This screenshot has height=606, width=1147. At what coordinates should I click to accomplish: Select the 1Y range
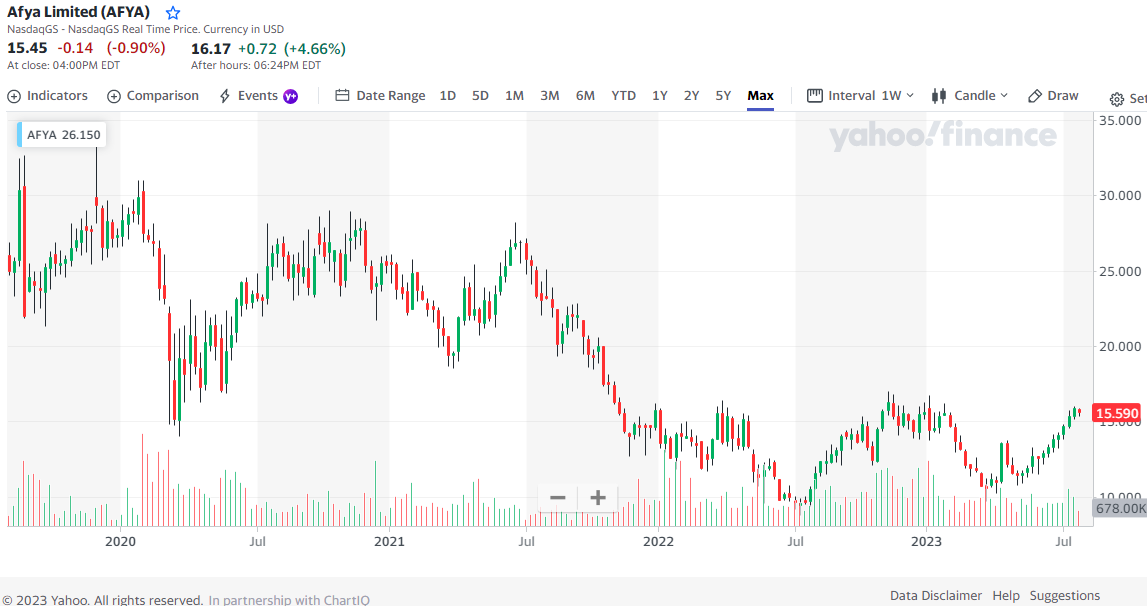click(x=660, y=96)
